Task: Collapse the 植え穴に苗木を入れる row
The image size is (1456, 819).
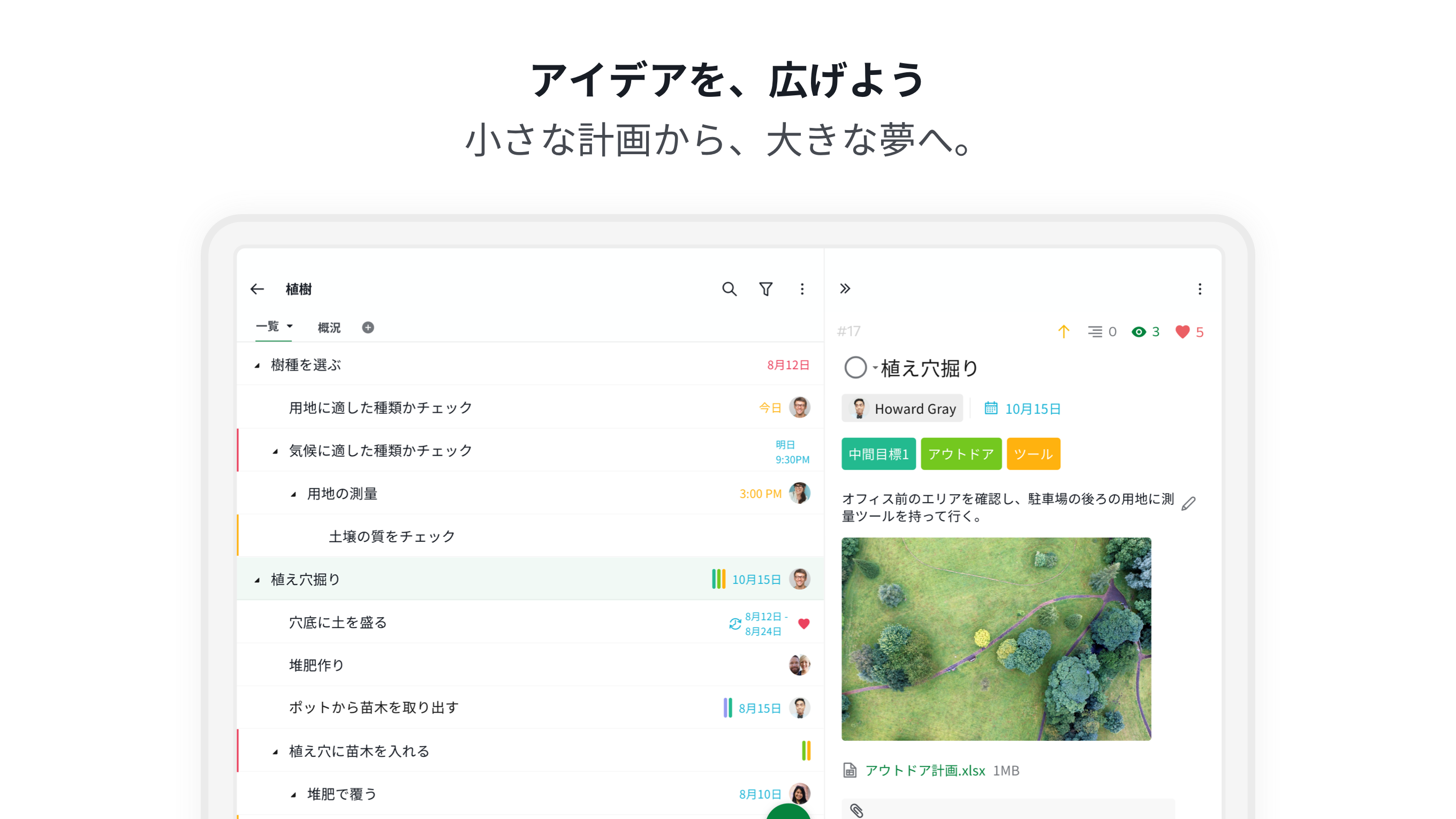Action: [275, 752]
